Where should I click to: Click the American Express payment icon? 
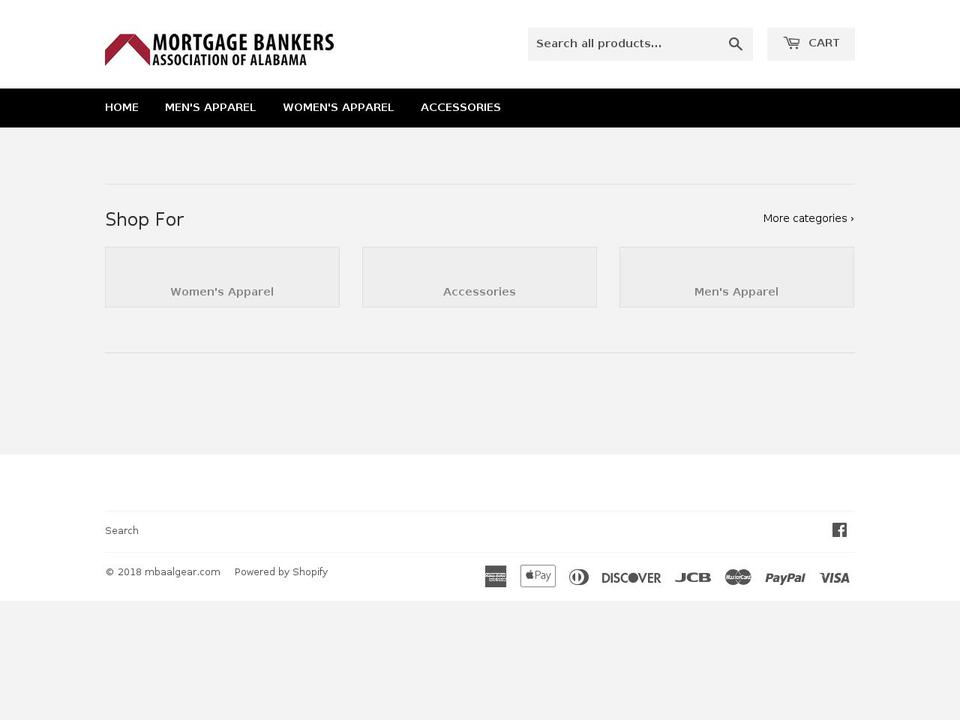pos(495,576)
